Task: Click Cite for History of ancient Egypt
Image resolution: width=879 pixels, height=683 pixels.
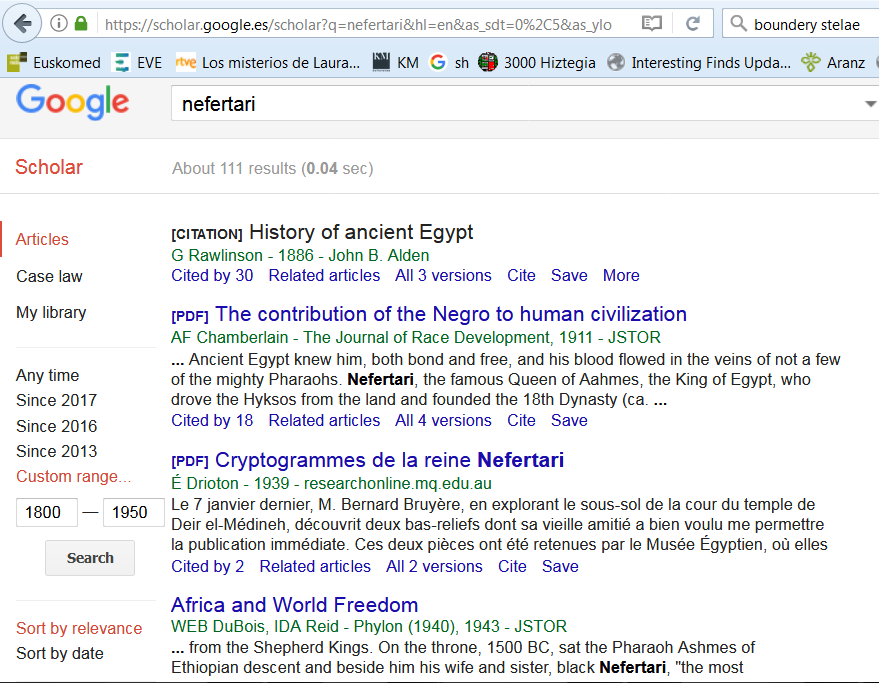Action: tap(521, 275)
